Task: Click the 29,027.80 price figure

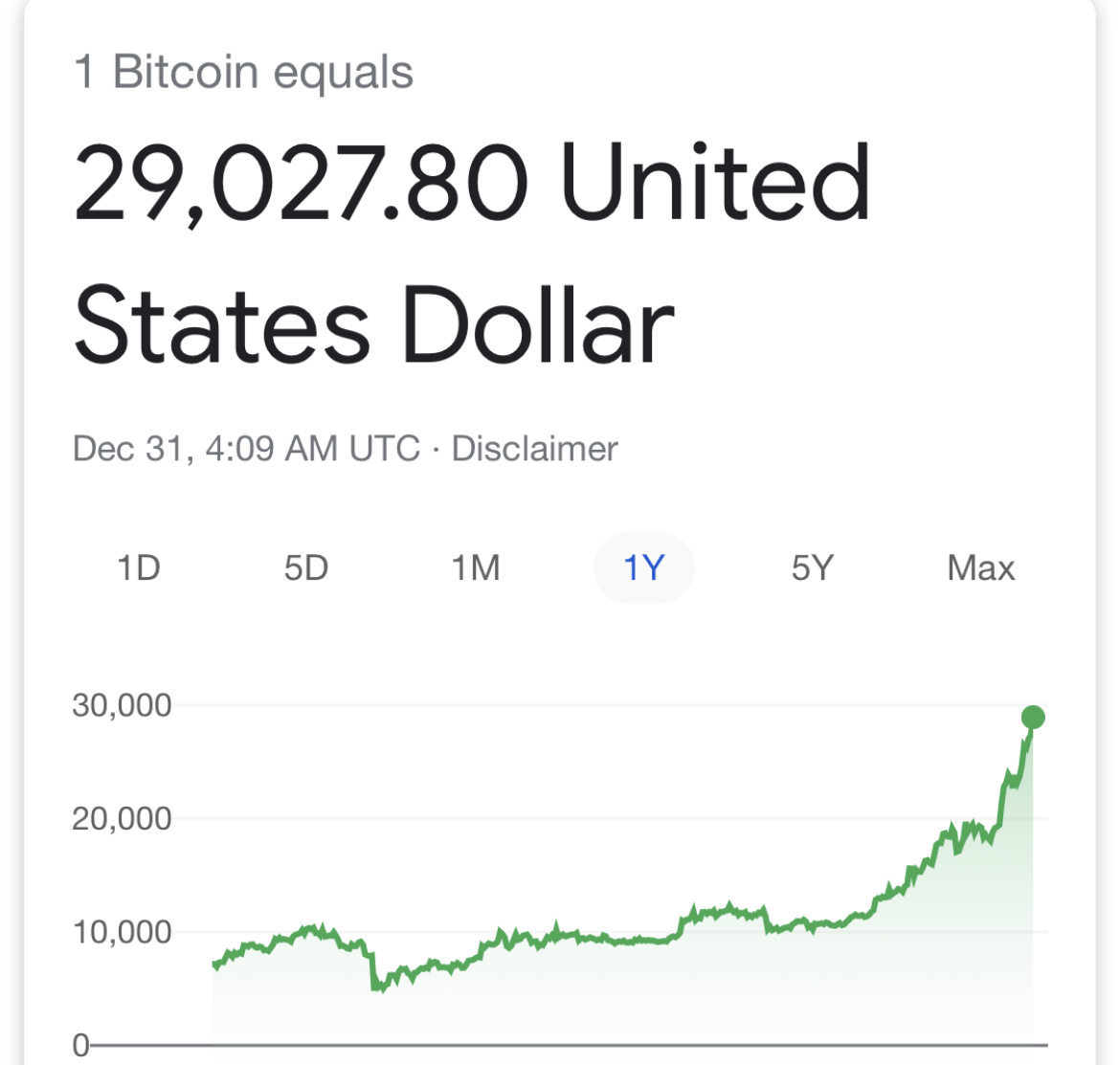Action: click(301, 183)
